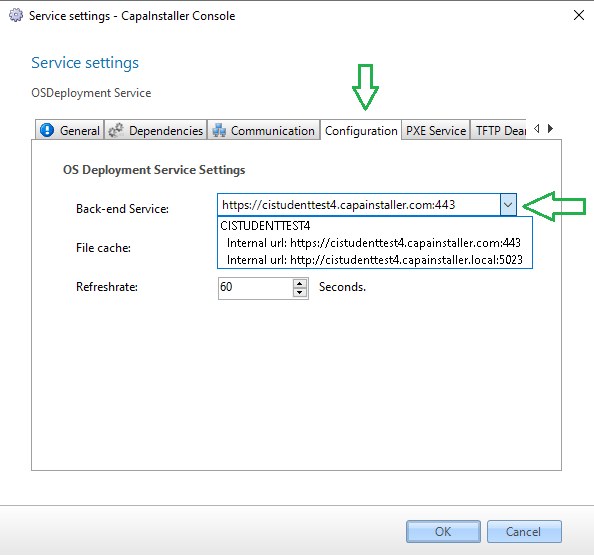Click Cancel to discard the changes
594x555 pixels.
[524, 531]
